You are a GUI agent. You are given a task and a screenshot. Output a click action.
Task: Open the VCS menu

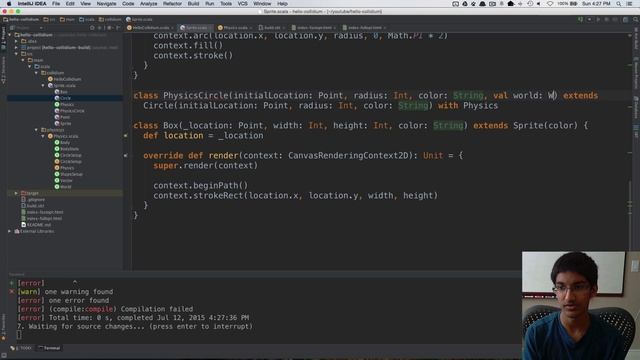coord(242,4)
